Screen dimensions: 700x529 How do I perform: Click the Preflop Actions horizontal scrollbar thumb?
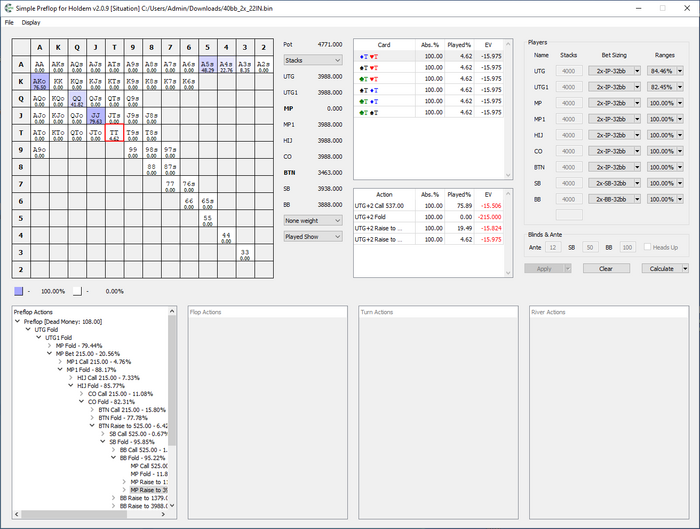[x=74, y=514]
